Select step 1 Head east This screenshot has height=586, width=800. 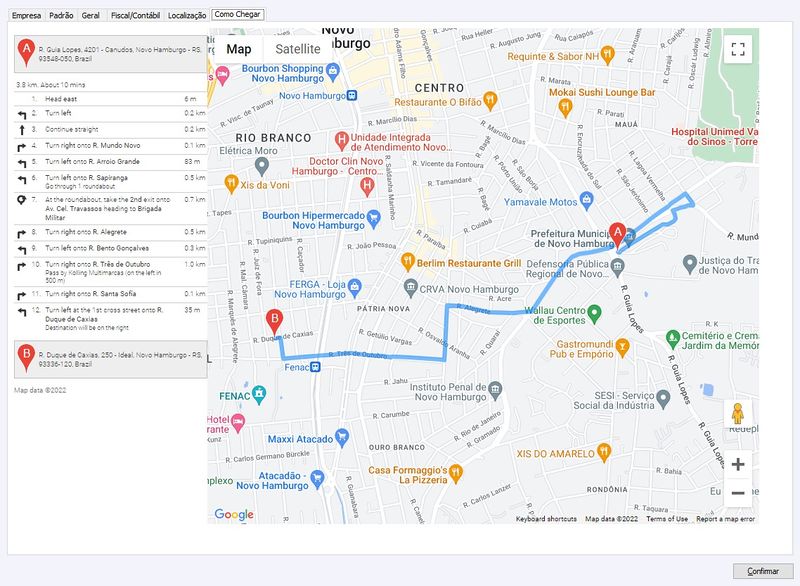(110, 99)
